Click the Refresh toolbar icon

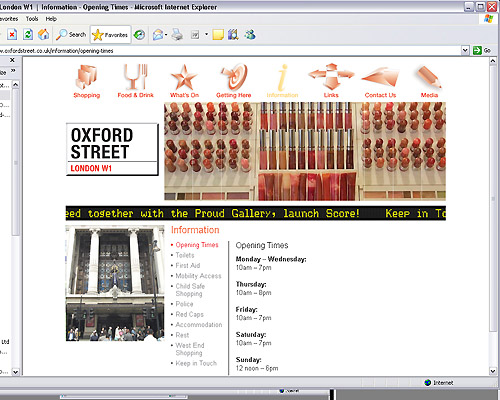[28, 34]
